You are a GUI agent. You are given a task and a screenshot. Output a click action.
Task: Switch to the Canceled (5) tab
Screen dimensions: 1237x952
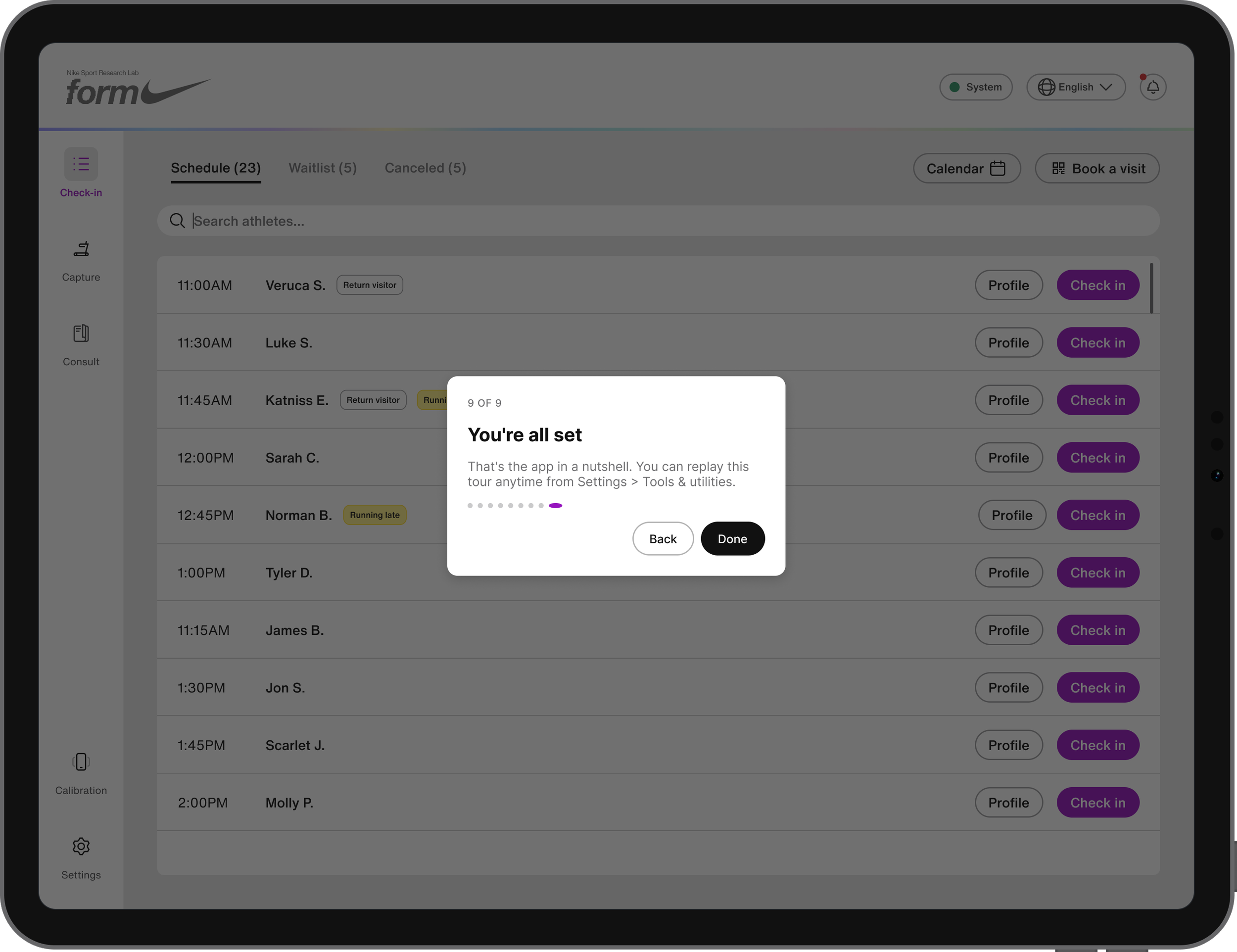(426, 168)
